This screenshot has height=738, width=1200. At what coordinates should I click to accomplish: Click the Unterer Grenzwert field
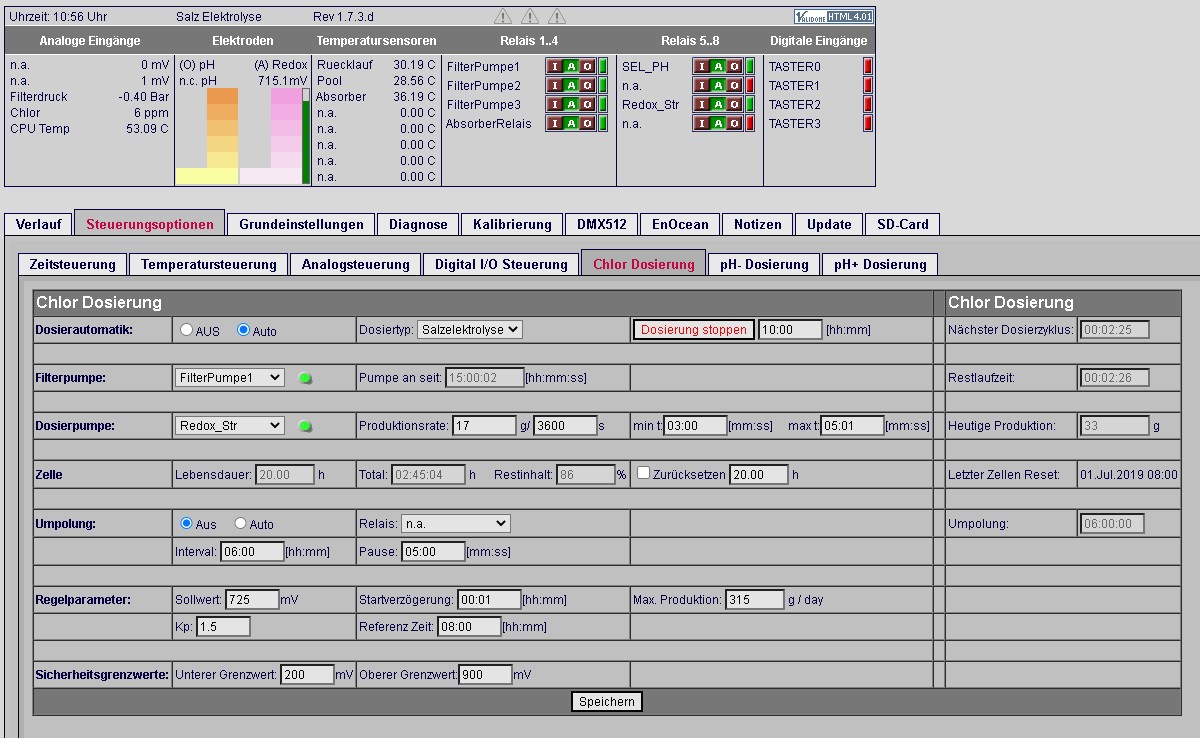307,675
